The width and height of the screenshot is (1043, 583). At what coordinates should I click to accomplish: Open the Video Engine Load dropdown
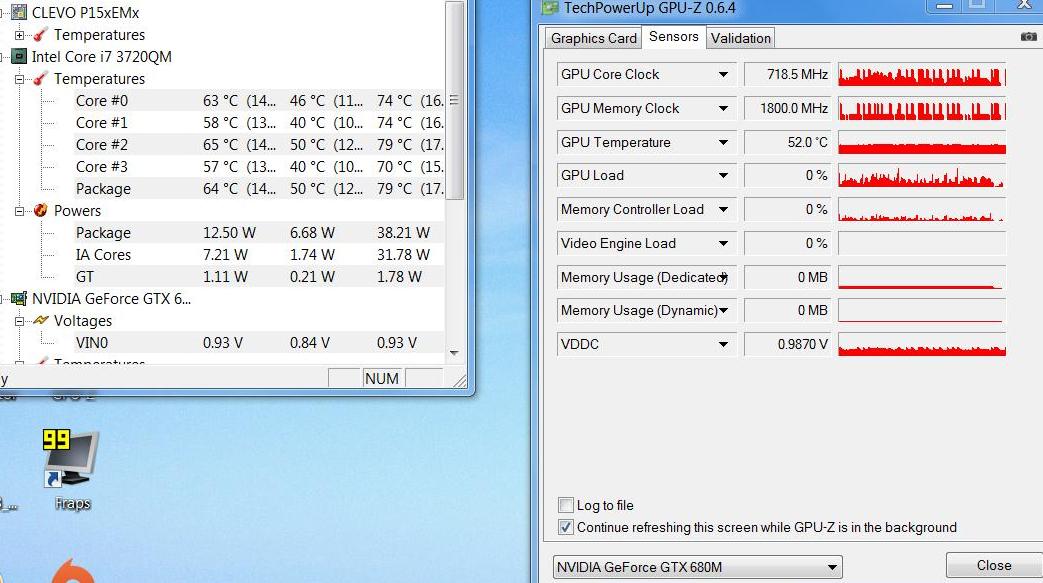tap(723, 244)
